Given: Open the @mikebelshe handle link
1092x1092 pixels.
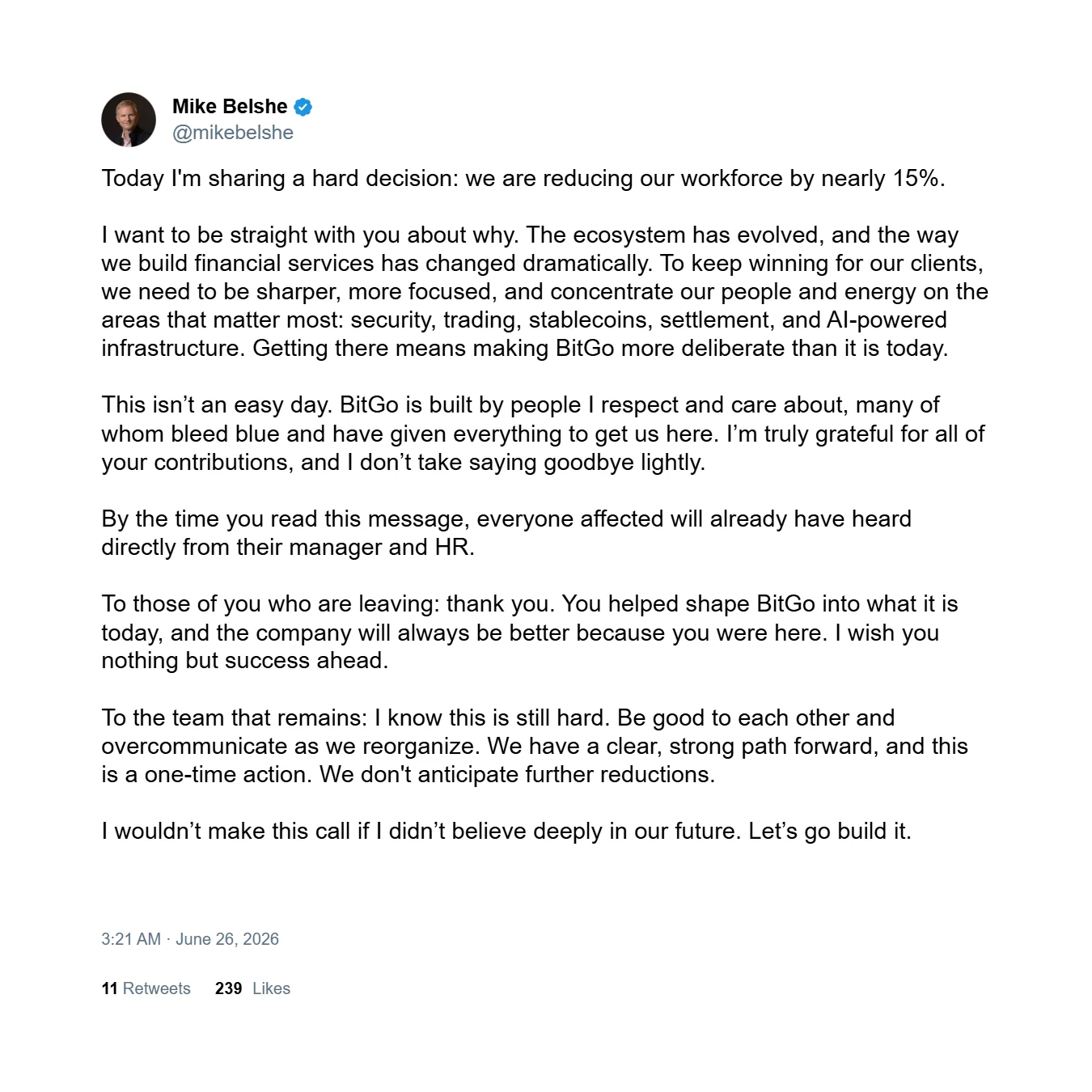Looking at the screenshot, I should tap(233, 133).
